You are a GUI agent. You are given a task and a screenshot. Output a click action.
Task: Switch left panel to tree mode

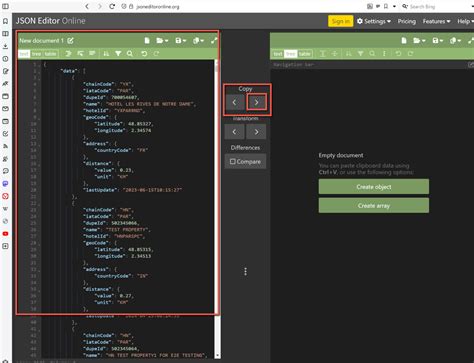tap(36, 54)
